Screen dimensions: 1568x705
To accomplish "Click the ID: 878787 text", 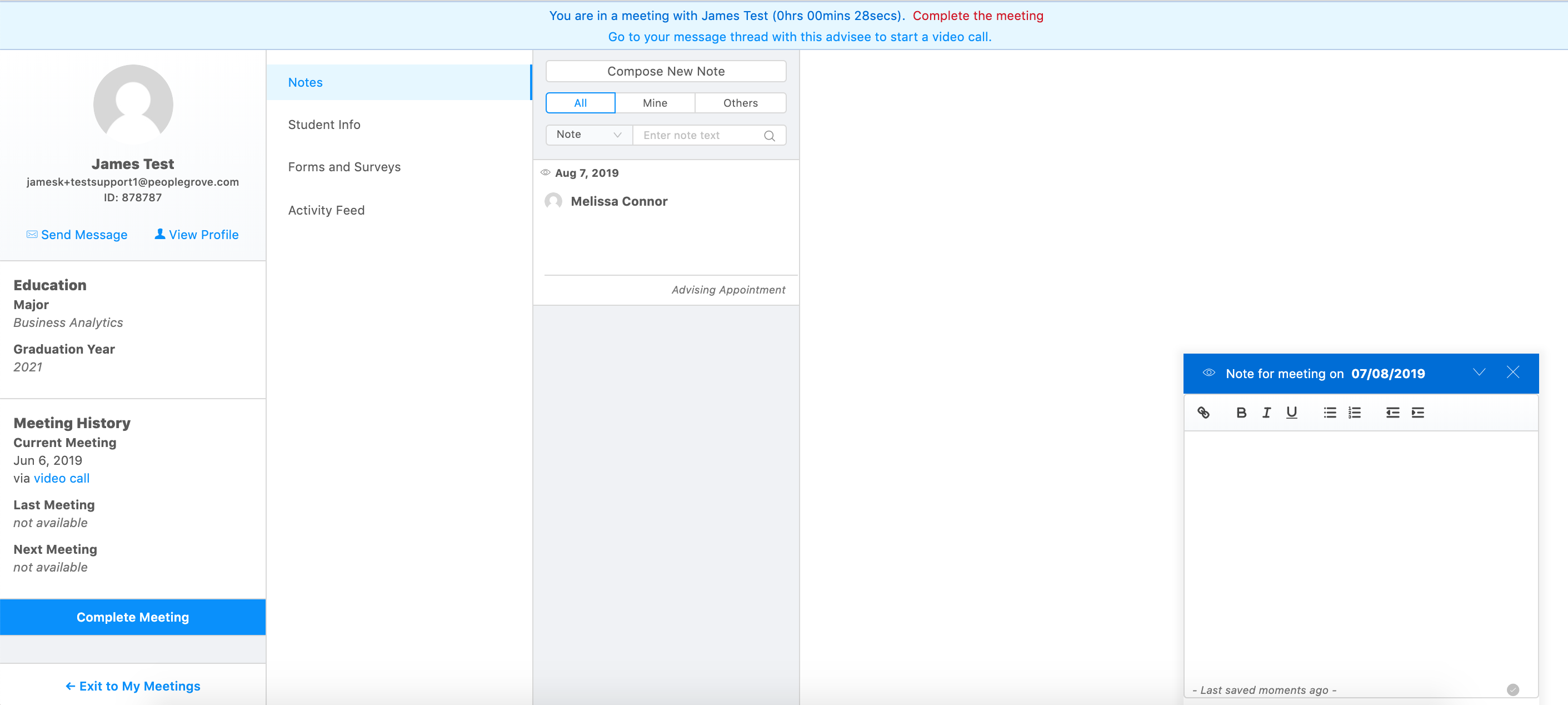I will (133, 197).
